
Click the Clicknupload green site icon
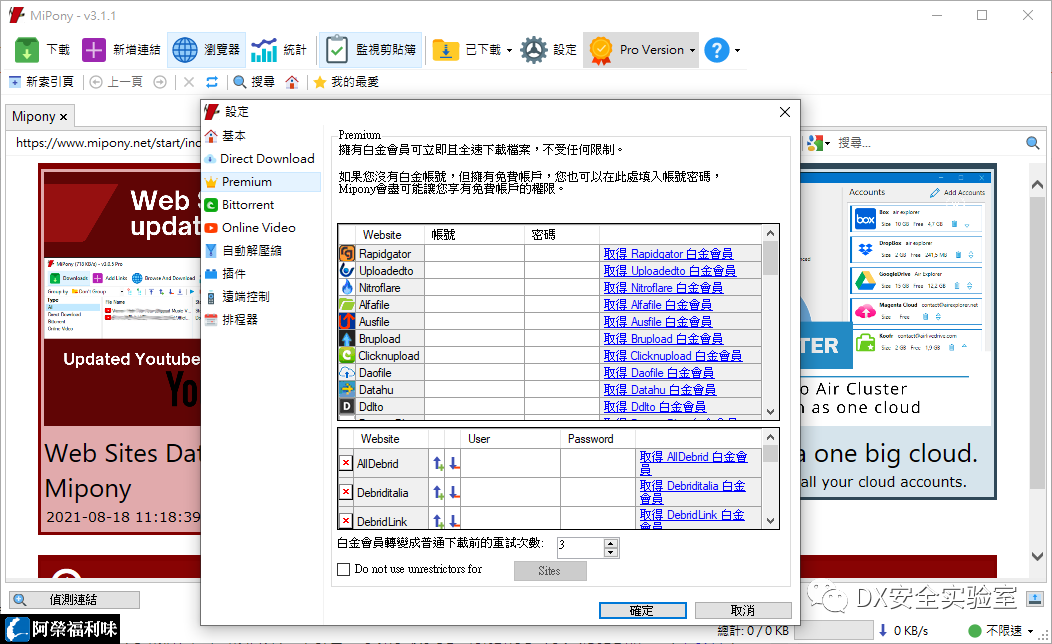click(x=347, y=356)
